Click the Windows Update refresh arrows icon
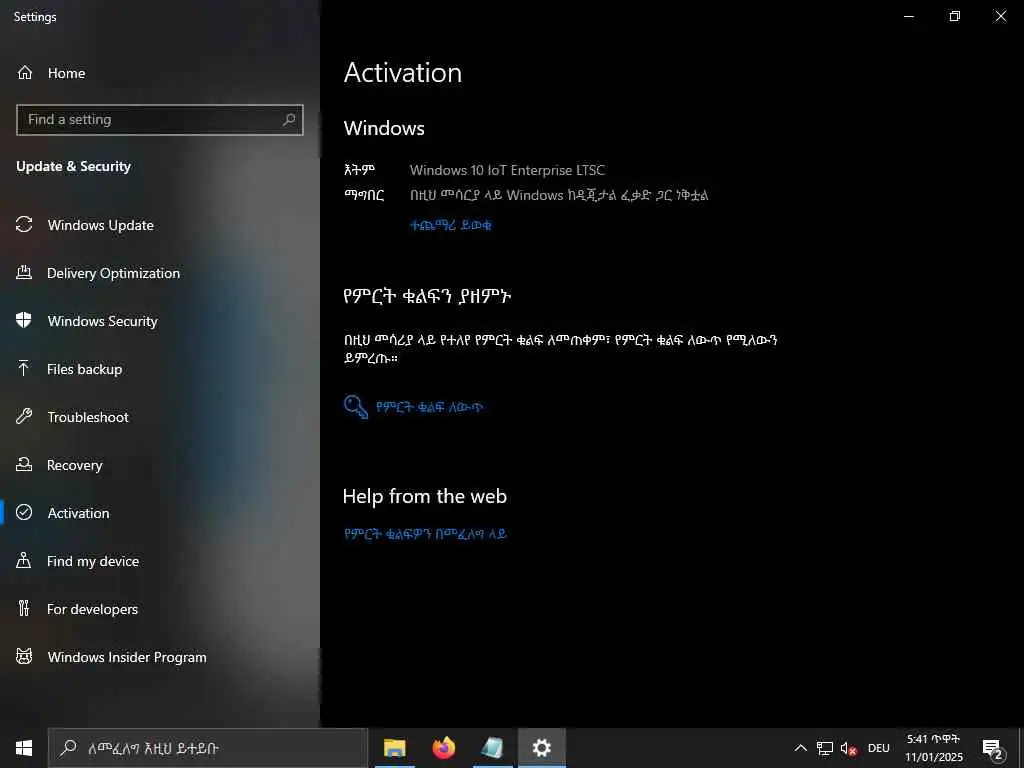 24,225
